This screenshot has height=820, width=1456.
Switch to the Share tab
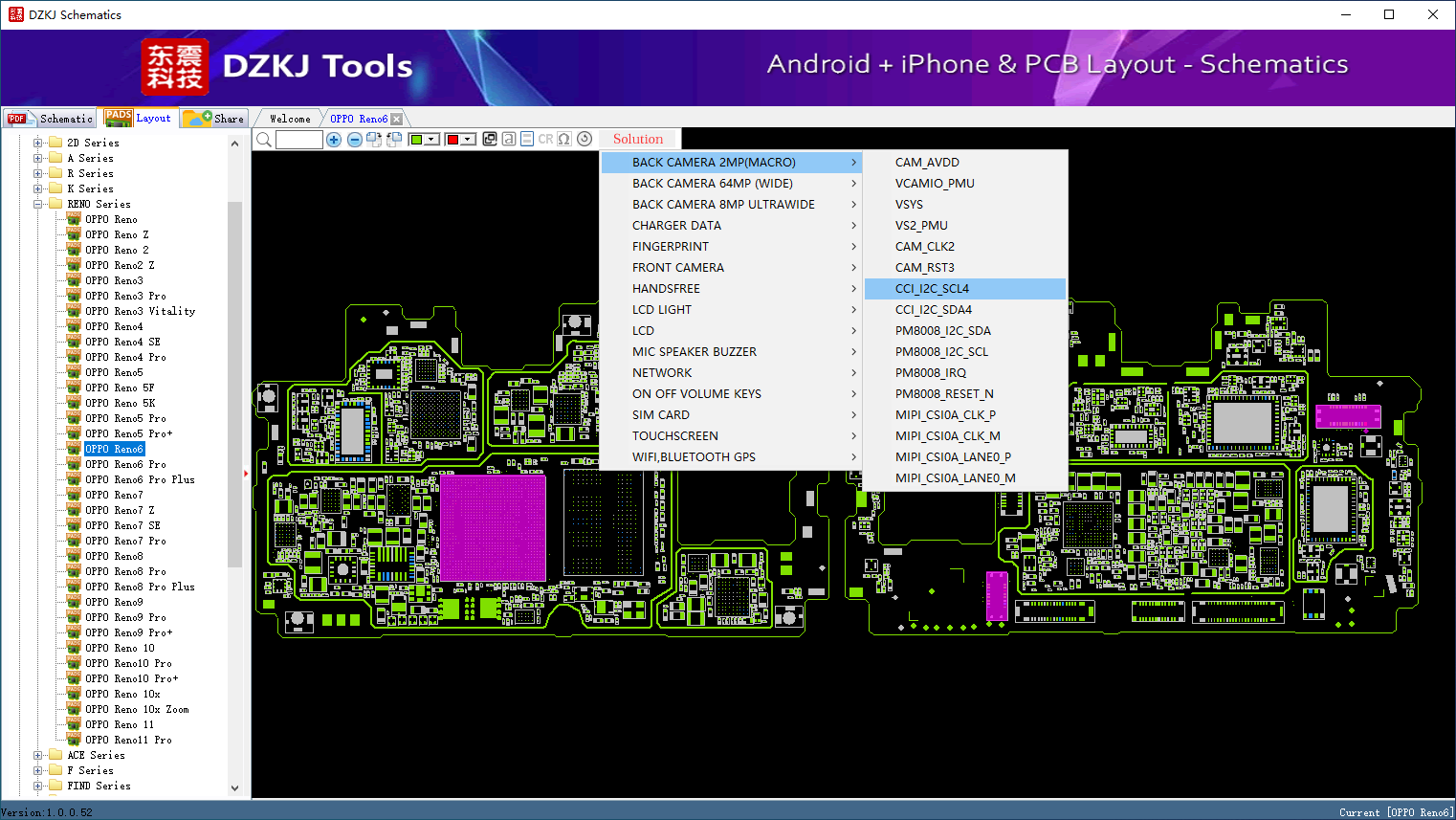[214, 119]
